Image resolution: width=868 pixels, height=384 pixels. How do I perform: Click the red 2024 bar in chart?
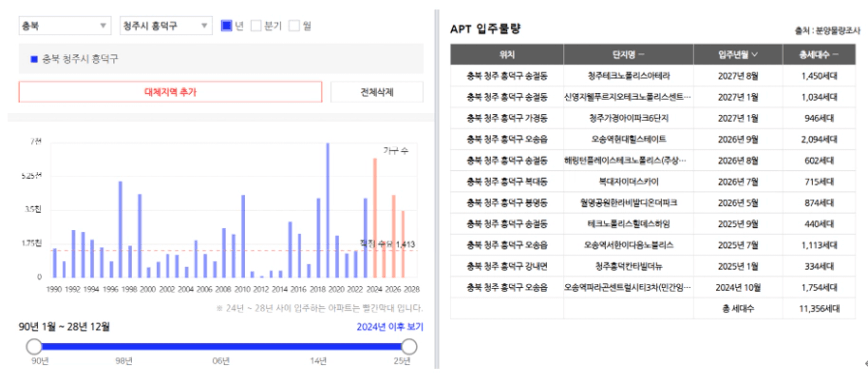click(x=375, y=217)
